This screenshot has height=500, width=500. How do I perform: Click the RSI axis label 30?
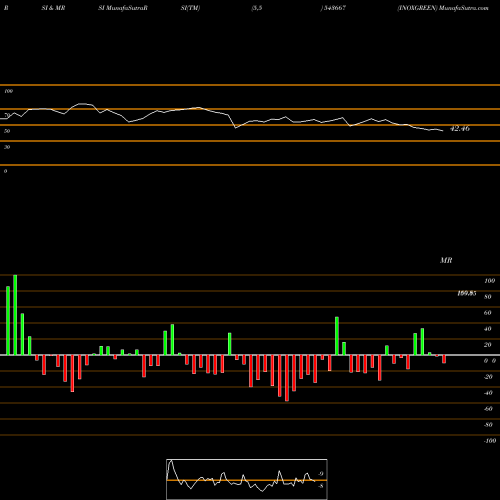7,147
